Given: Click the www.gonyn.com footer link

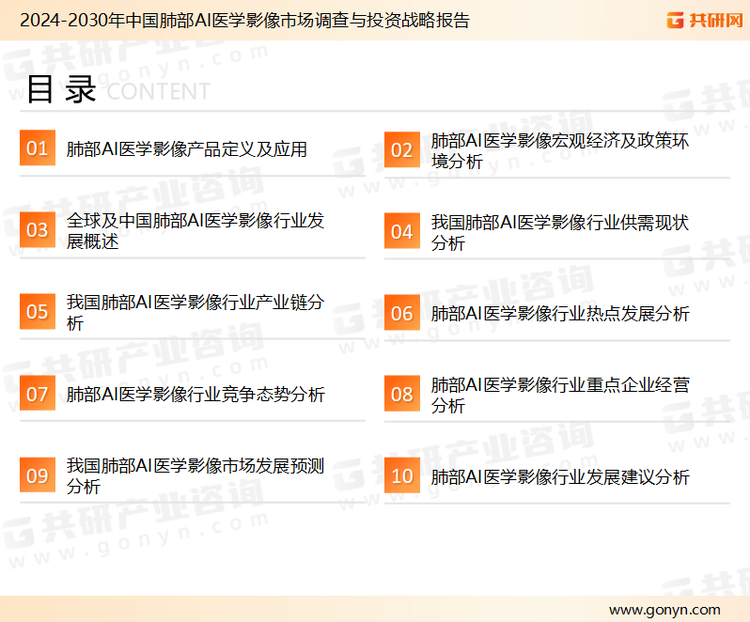Looking at the screenshot, I should click(x=664, y=610).
